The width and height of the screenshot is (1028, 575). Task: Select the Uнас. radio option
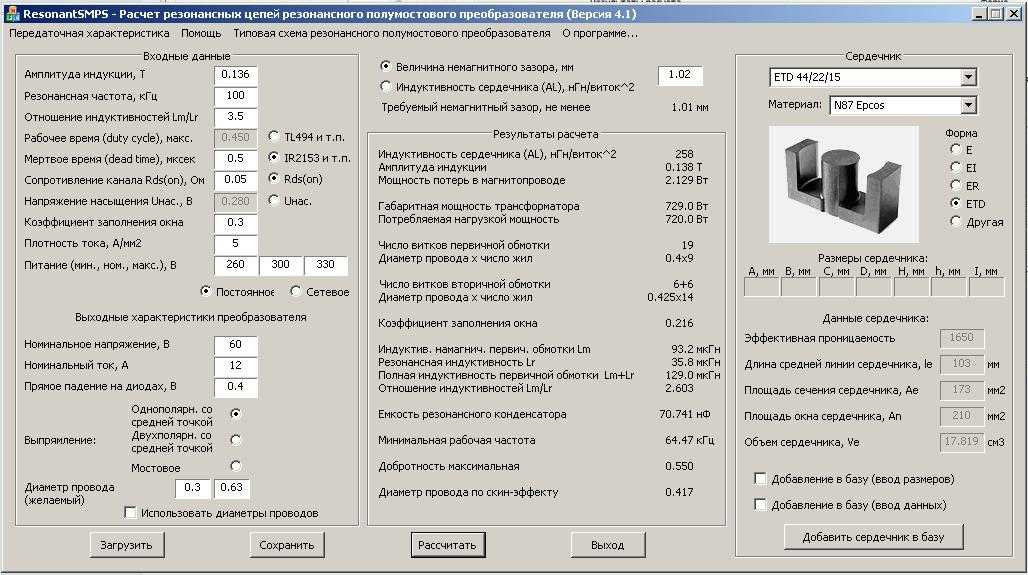(273, 201)
